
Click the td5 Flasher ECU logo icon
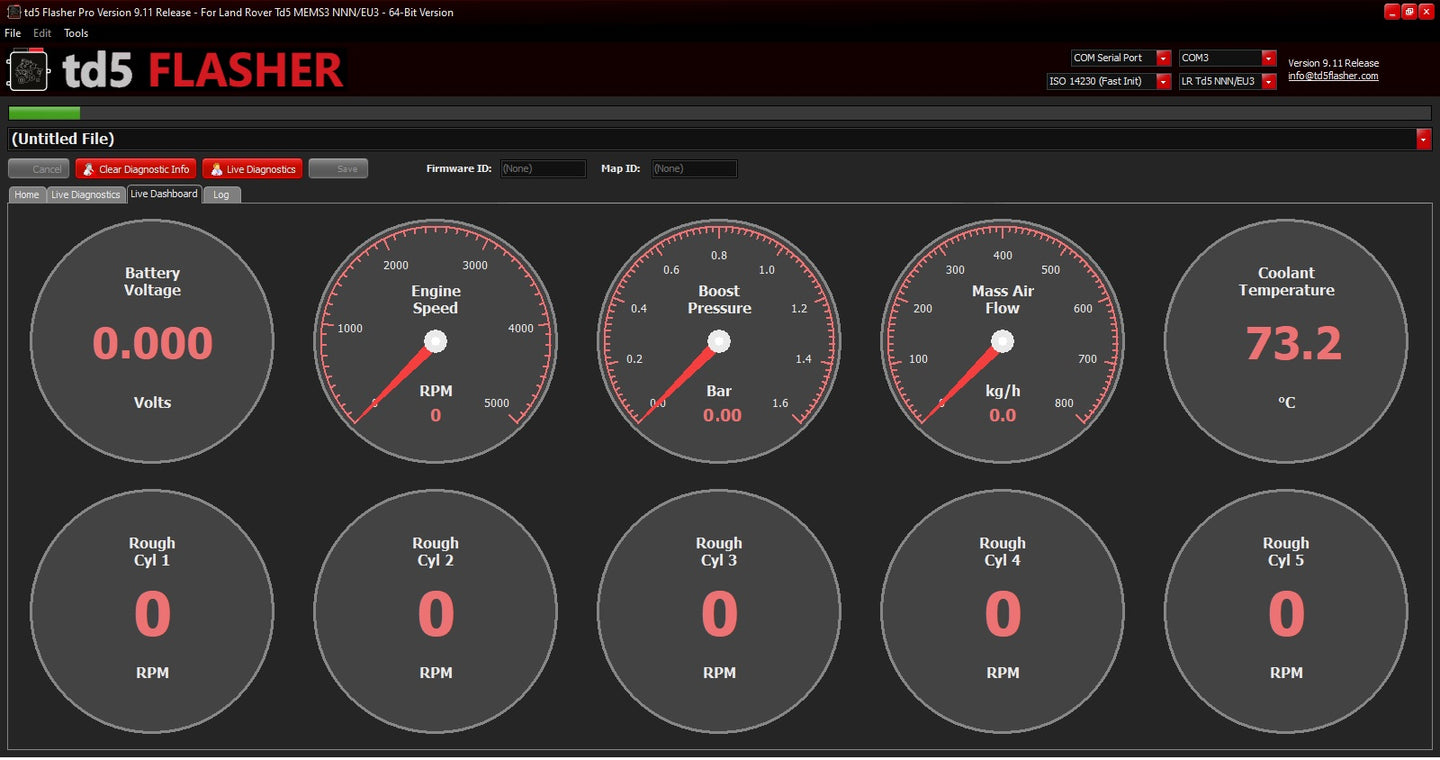tap(28, 70)
